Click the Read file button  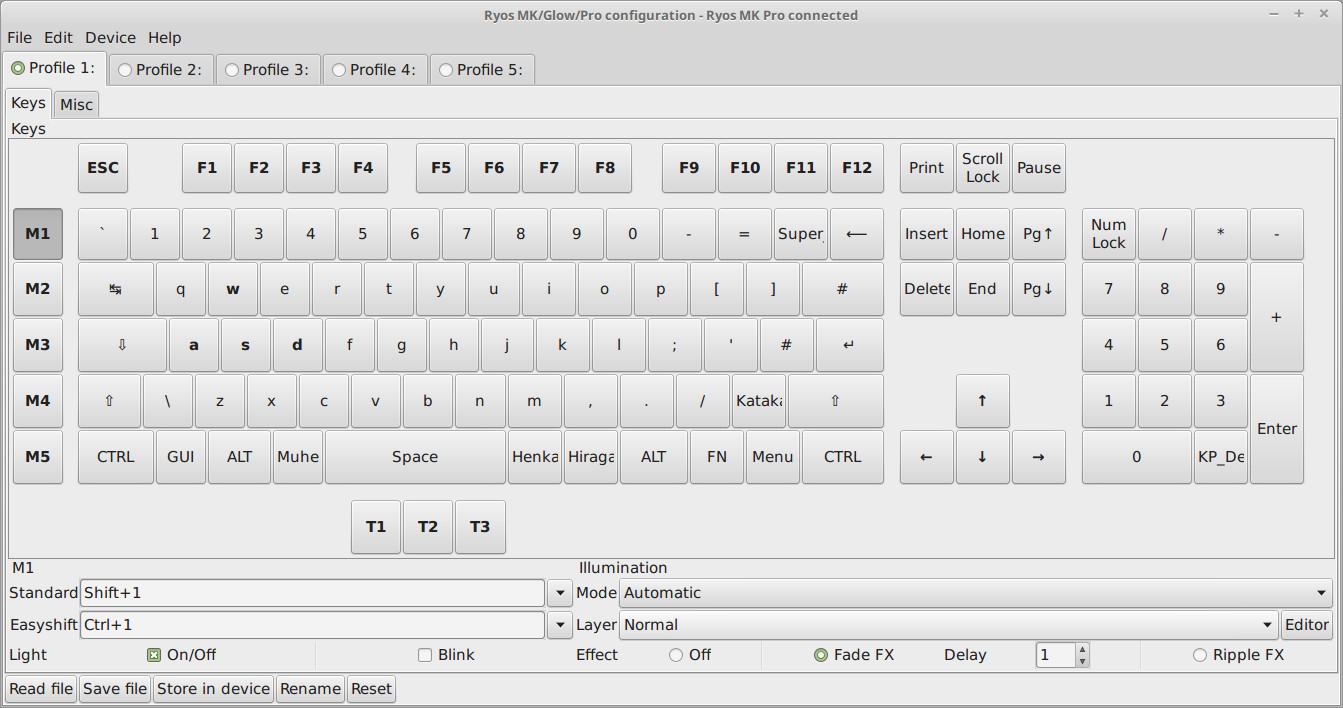[x=41, y=689]
